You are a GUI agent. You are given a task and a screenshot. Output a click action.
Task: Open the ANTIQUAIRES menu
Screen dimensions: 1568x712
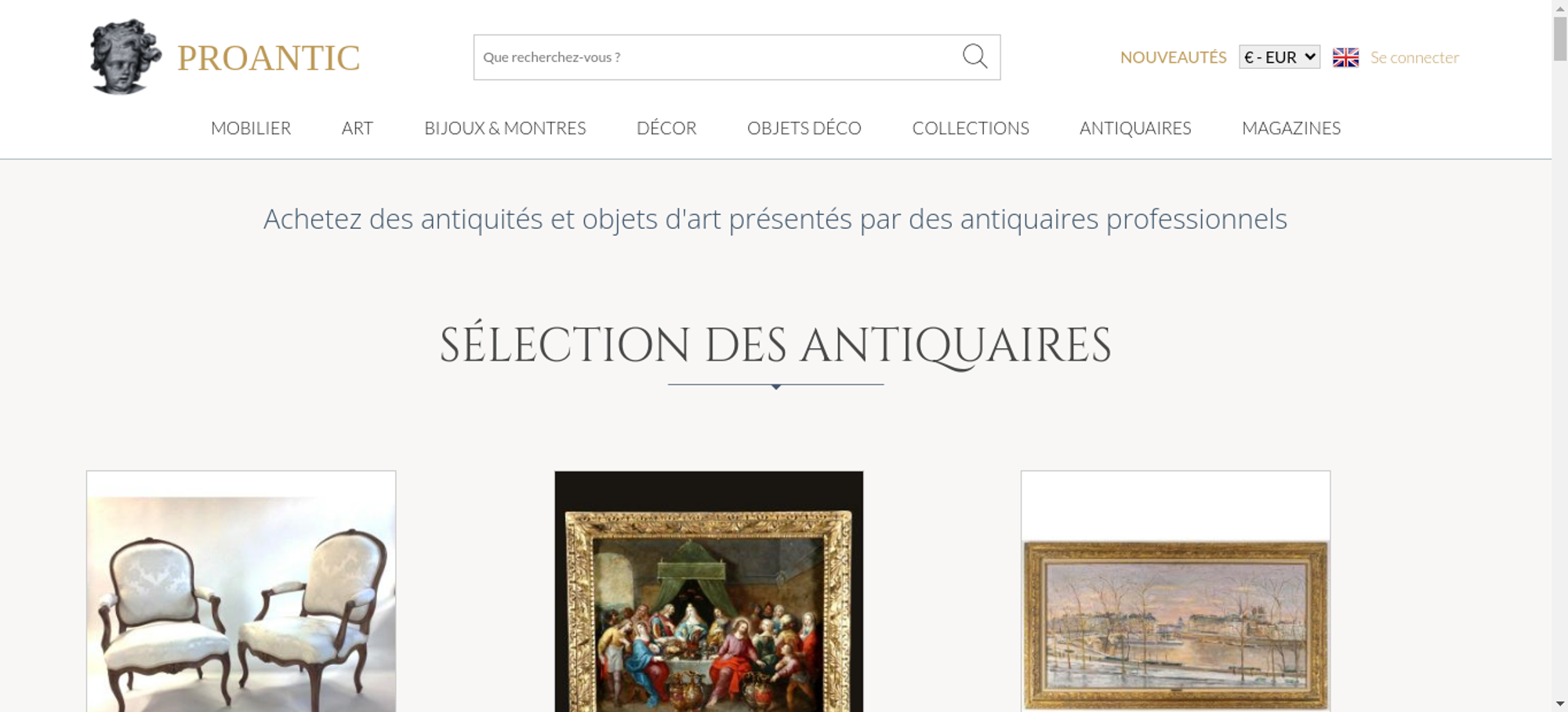(x=1135, y=128)
